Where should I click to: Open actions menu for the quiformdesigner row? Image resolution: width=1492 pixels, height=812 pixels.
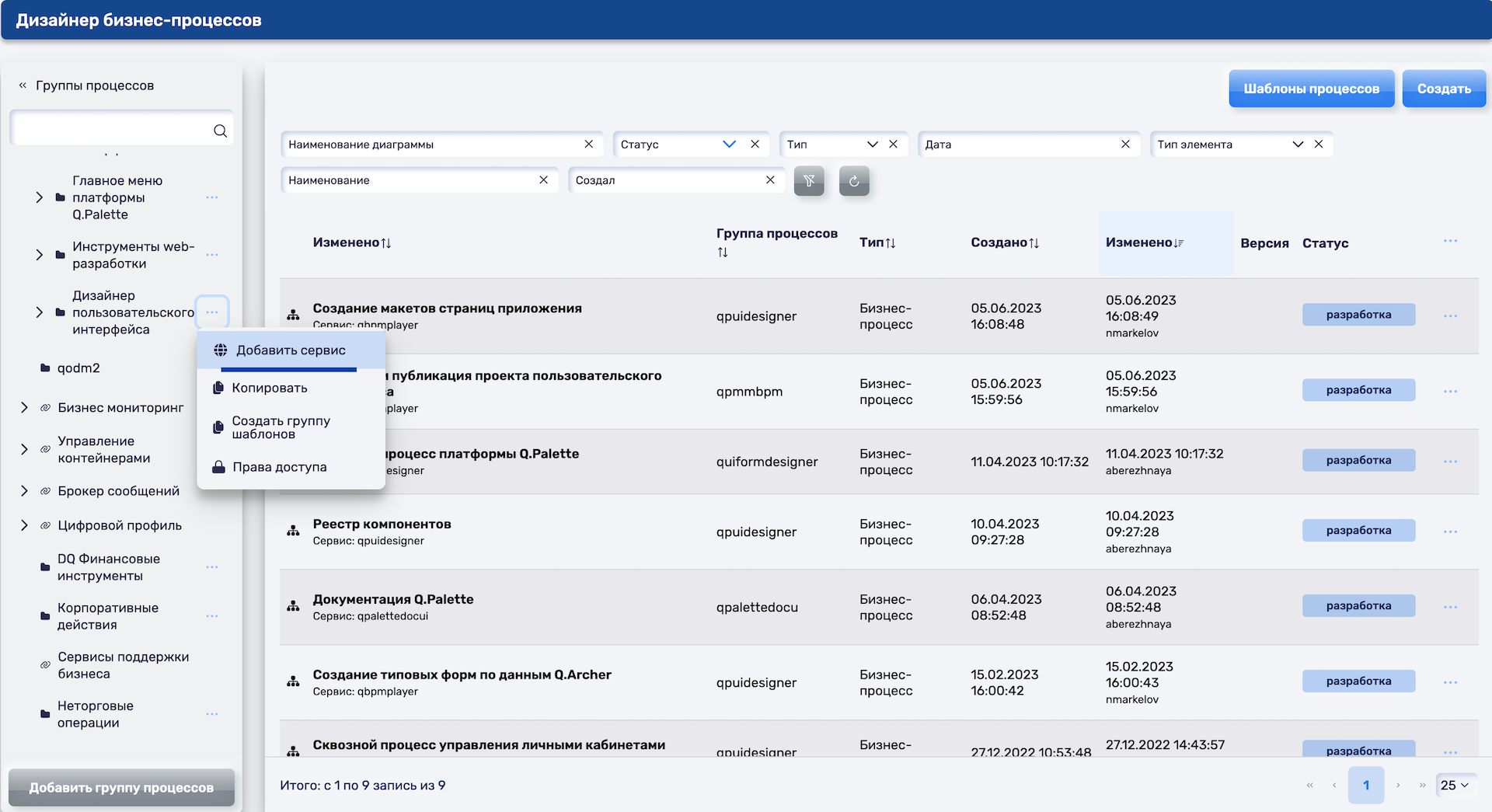1450,462
